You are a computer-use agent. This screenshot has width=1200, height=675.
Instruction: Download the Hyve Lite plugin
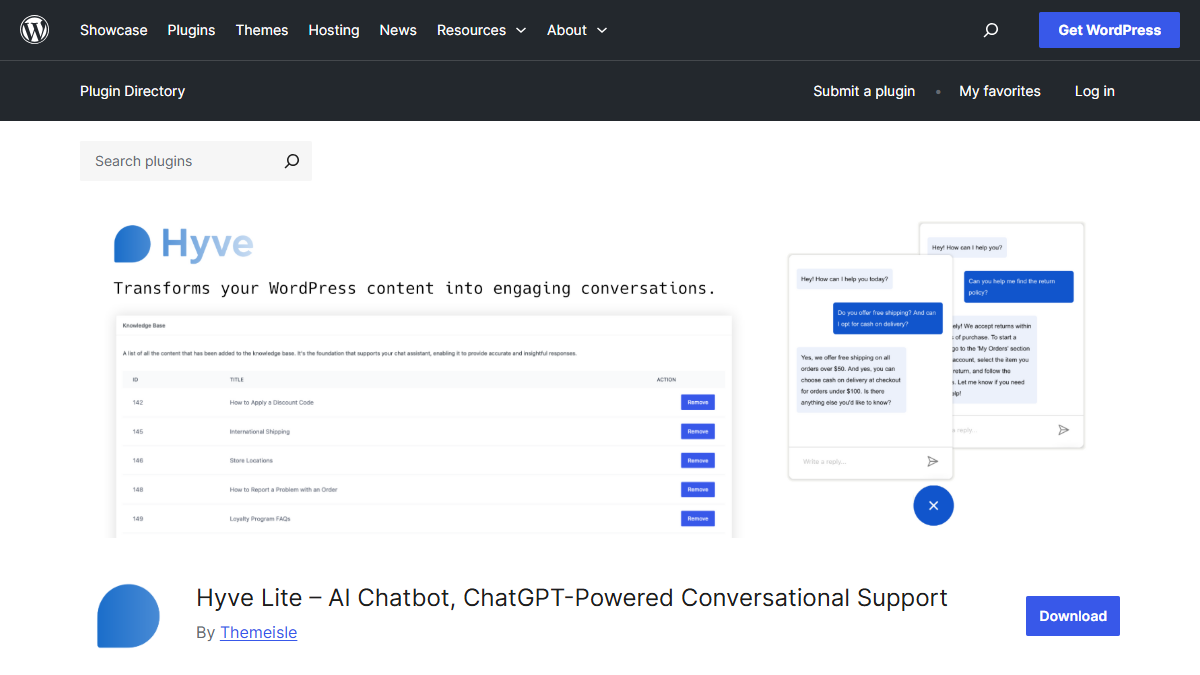[1073, 616]
